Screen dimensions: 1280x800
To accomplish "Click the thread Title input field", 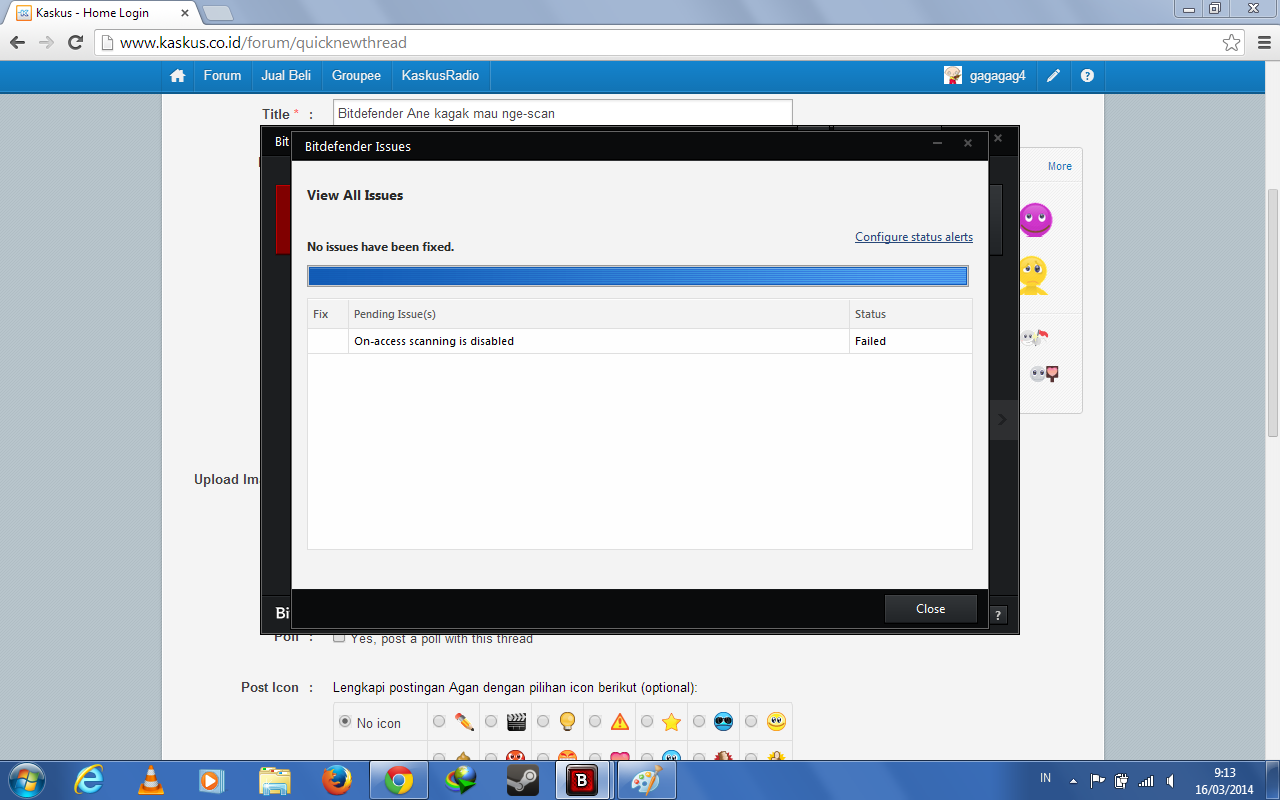I will coord(562,113).
